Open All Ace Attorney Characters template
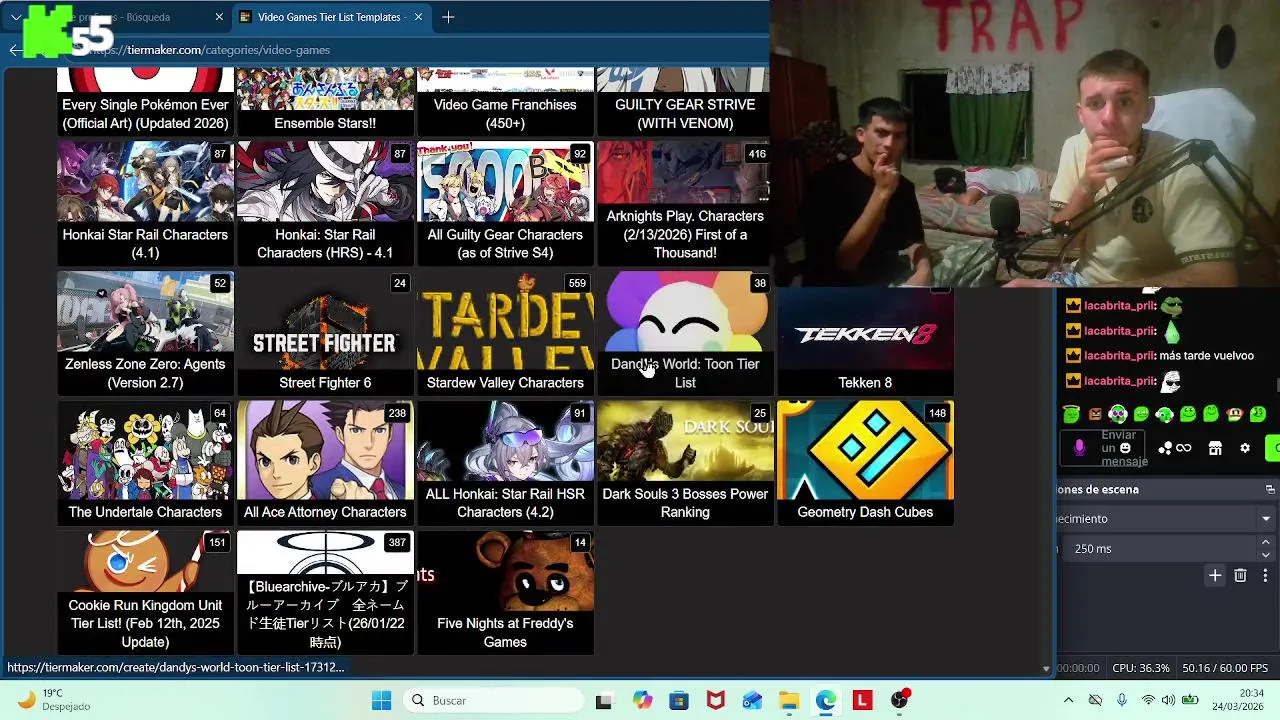 tap(325, 463)
